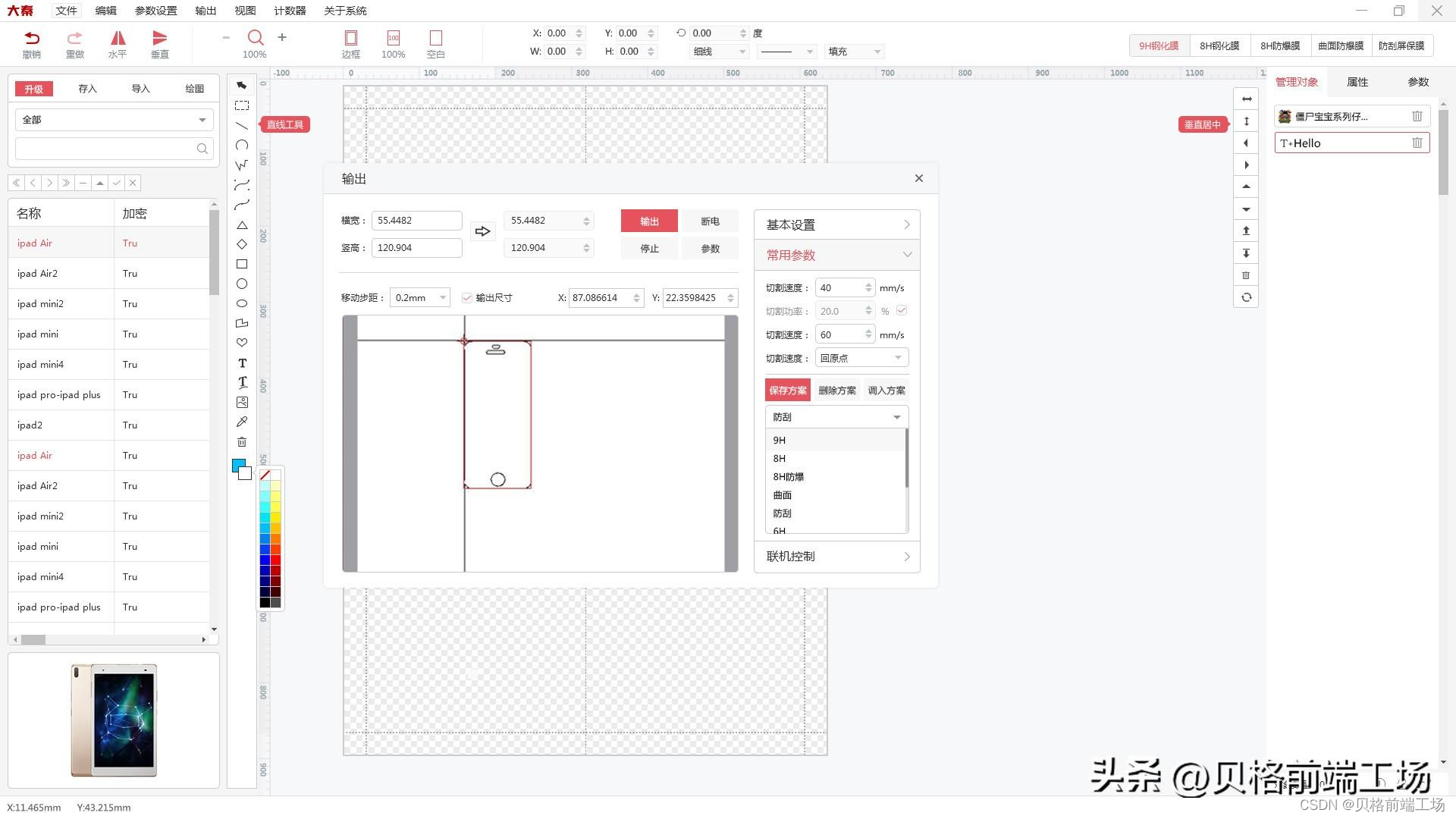Zoom in with the plus icon

coord(282,37)
